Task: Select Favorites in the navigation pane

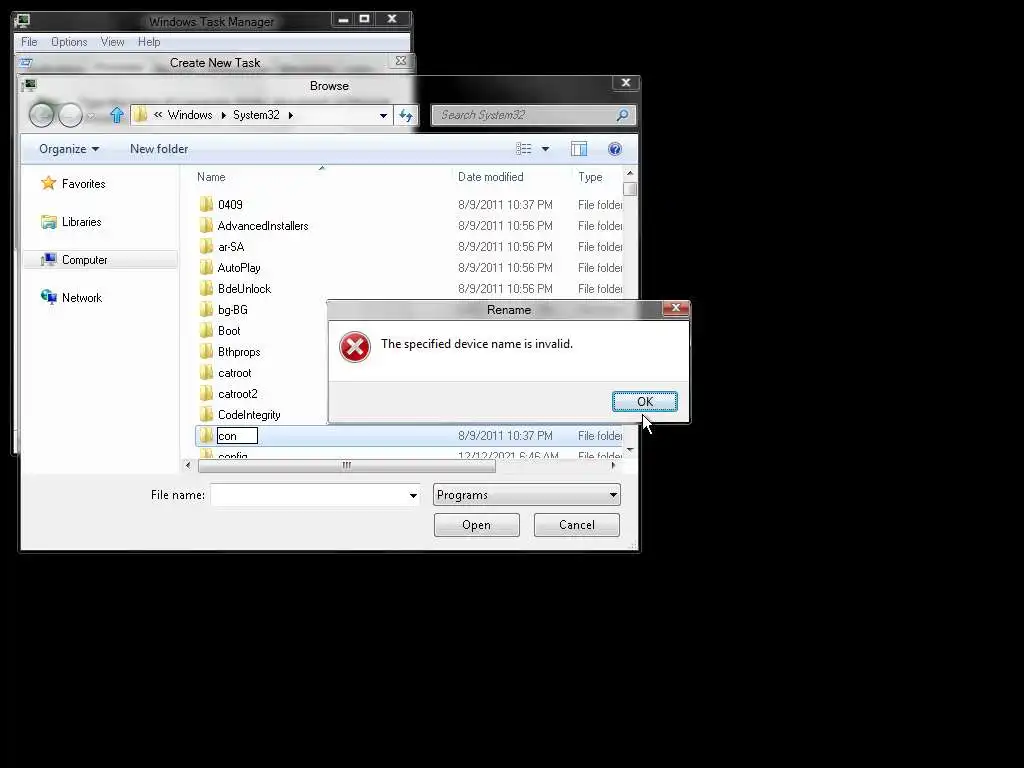Action: (x=84, y=184)
